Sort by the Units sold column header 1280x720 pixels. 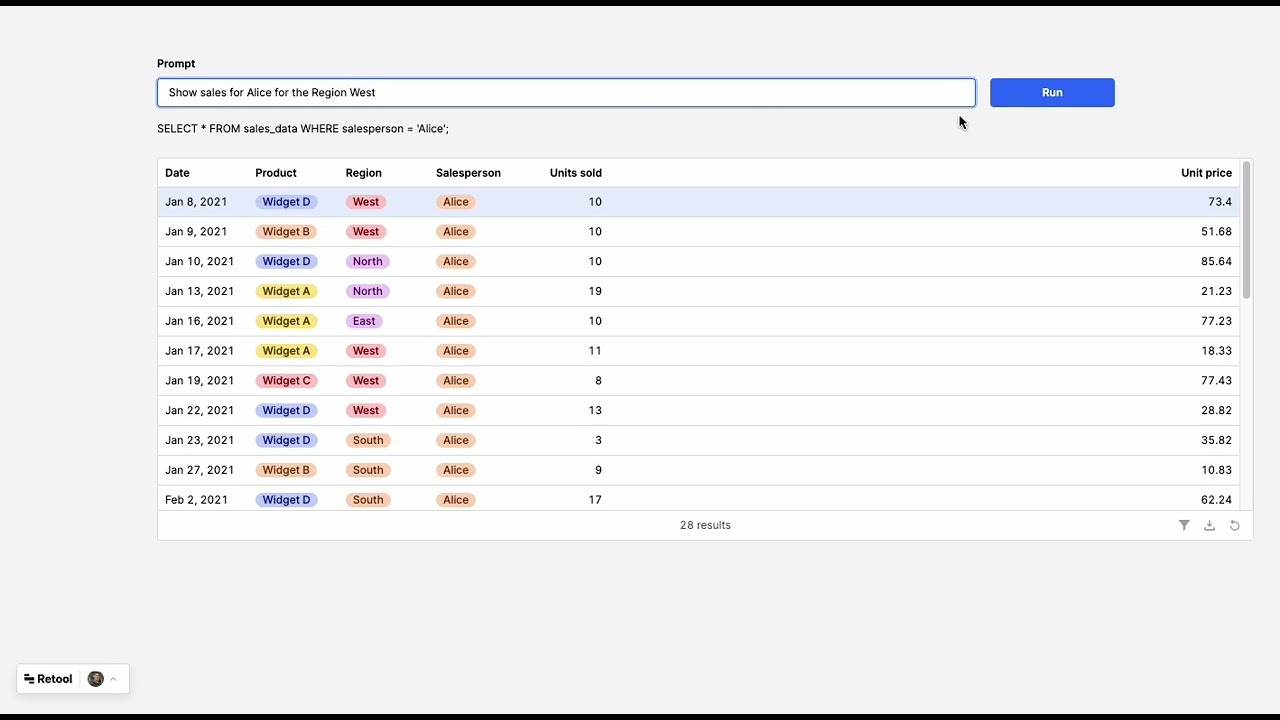coord(575,173)
